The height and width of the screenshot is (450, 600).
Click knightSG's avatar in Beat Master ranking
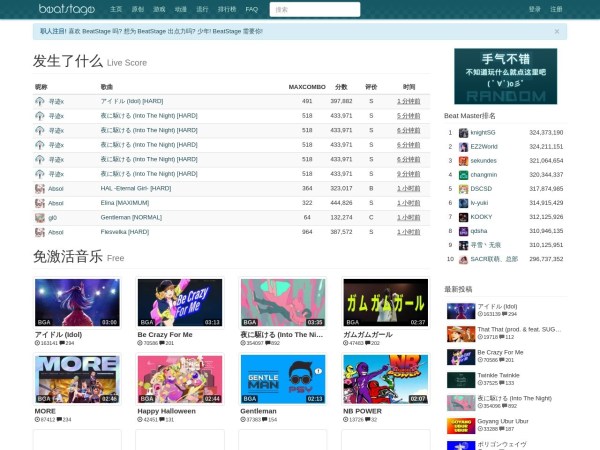pos(463,132)
